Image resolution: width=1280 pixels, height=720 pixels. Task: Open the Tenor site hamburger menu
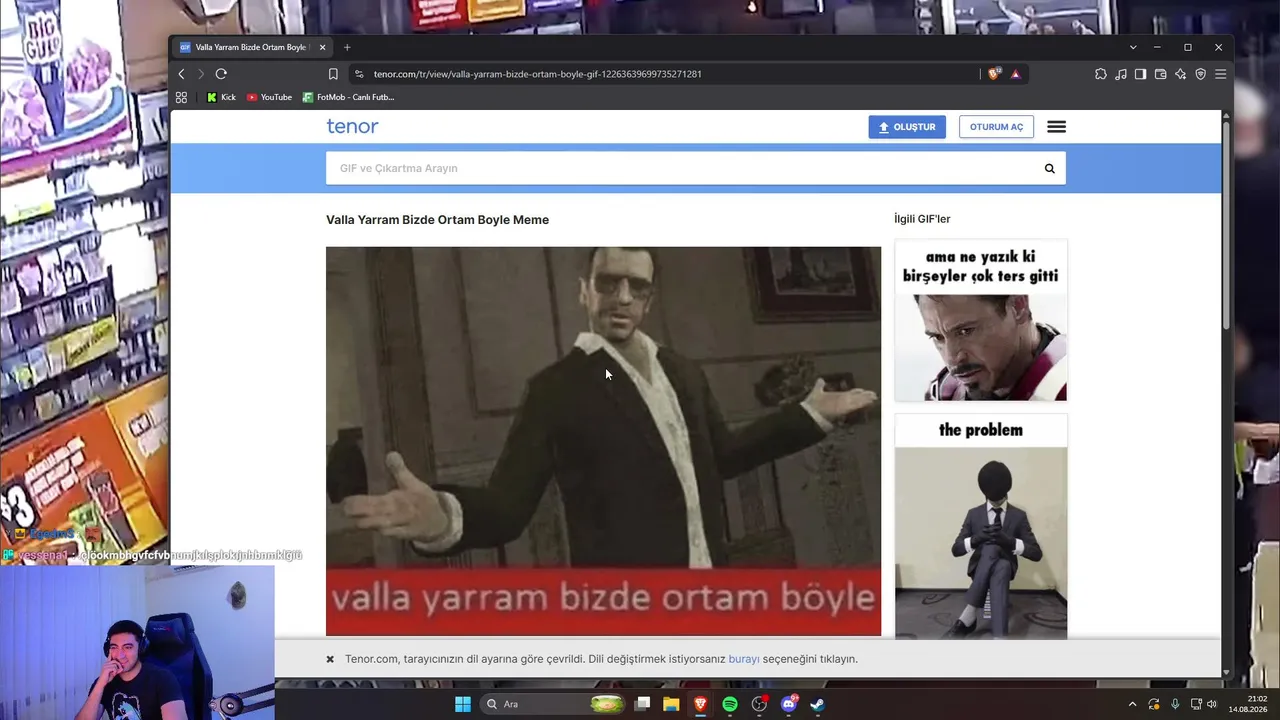1056,127
